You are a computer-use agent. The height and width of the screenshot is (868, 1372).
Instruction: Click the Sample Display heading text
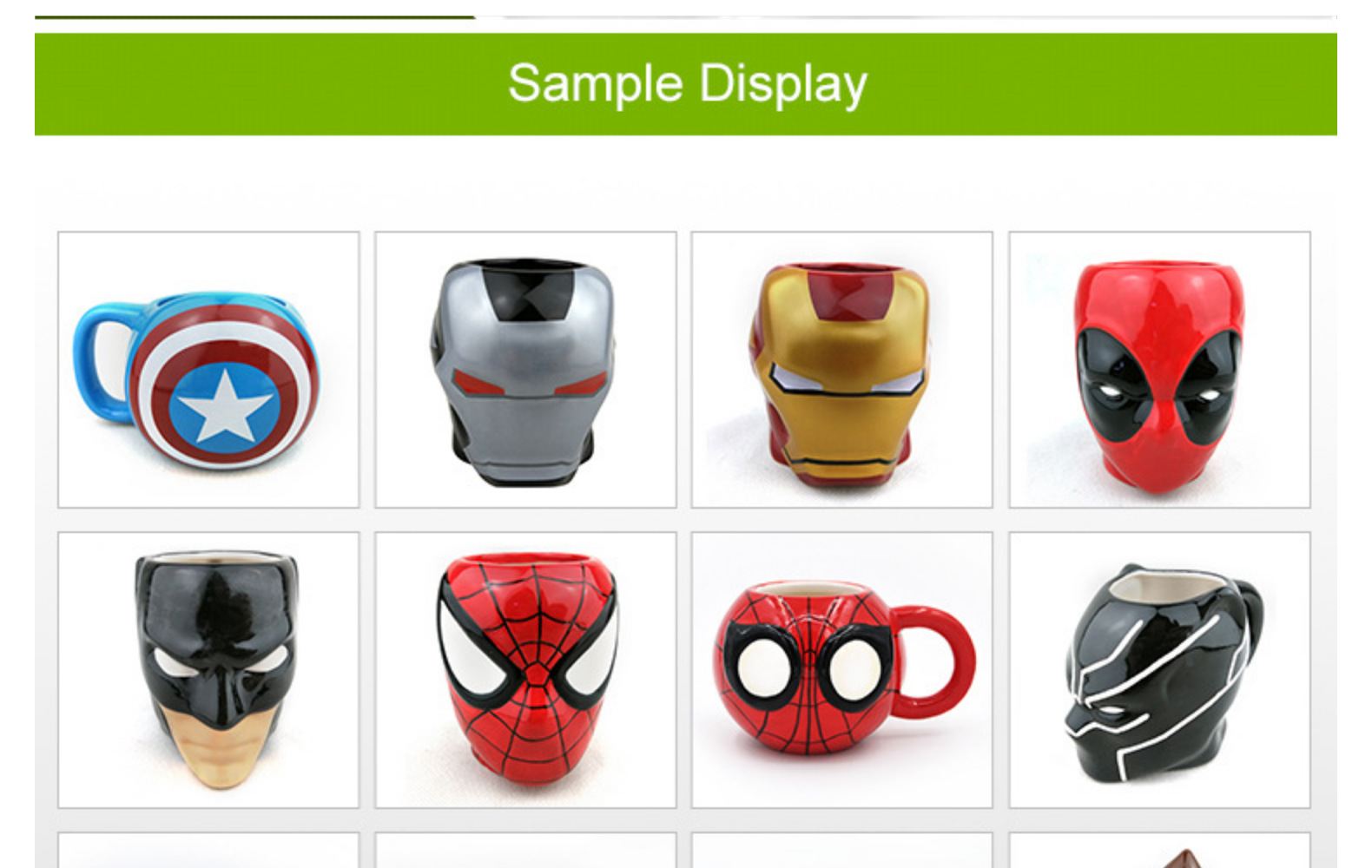[687, 84]
